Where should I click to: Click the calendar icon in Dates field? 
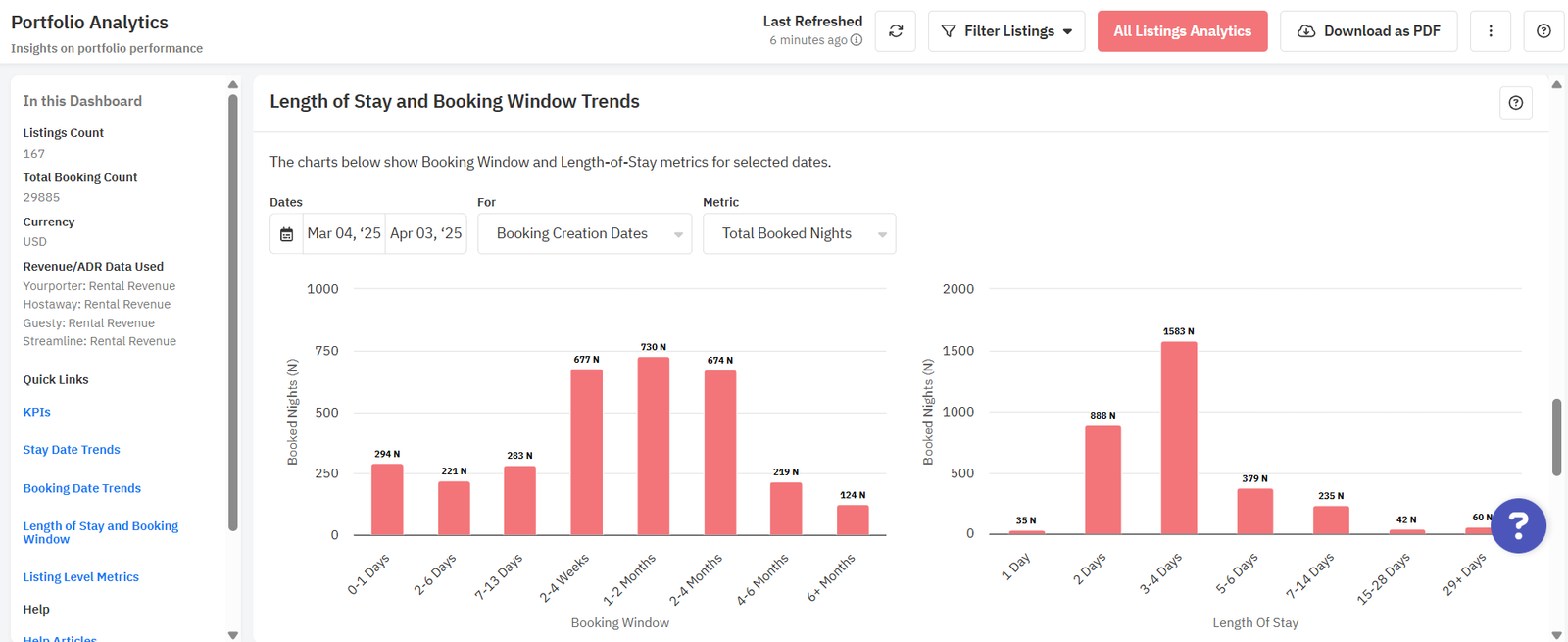pos(286,234)
